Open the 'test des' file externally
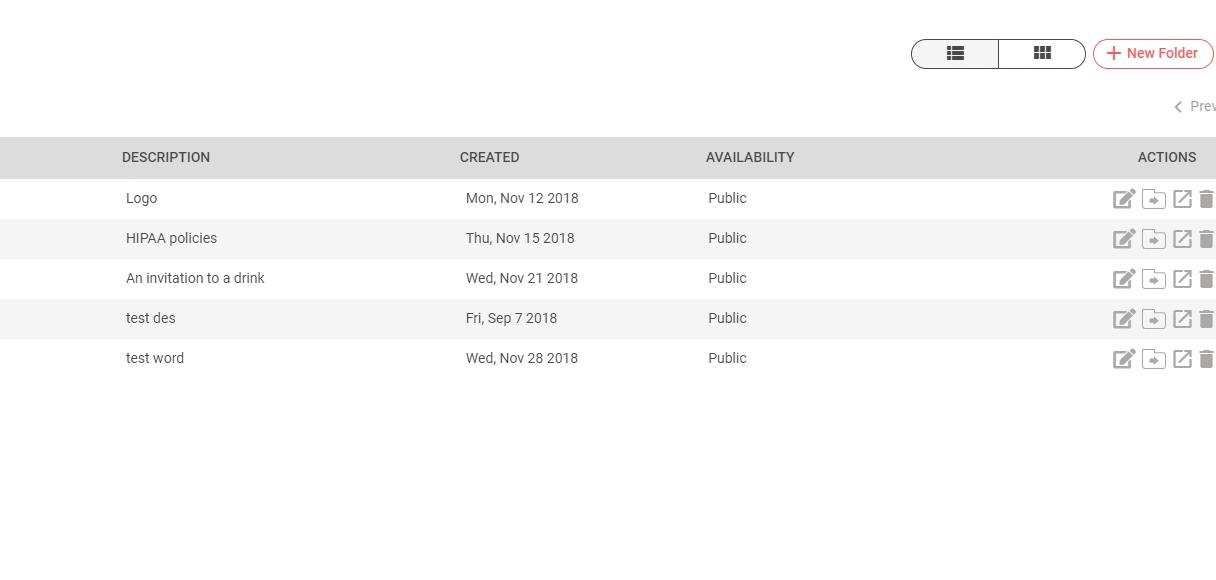 click(1182, 319)
